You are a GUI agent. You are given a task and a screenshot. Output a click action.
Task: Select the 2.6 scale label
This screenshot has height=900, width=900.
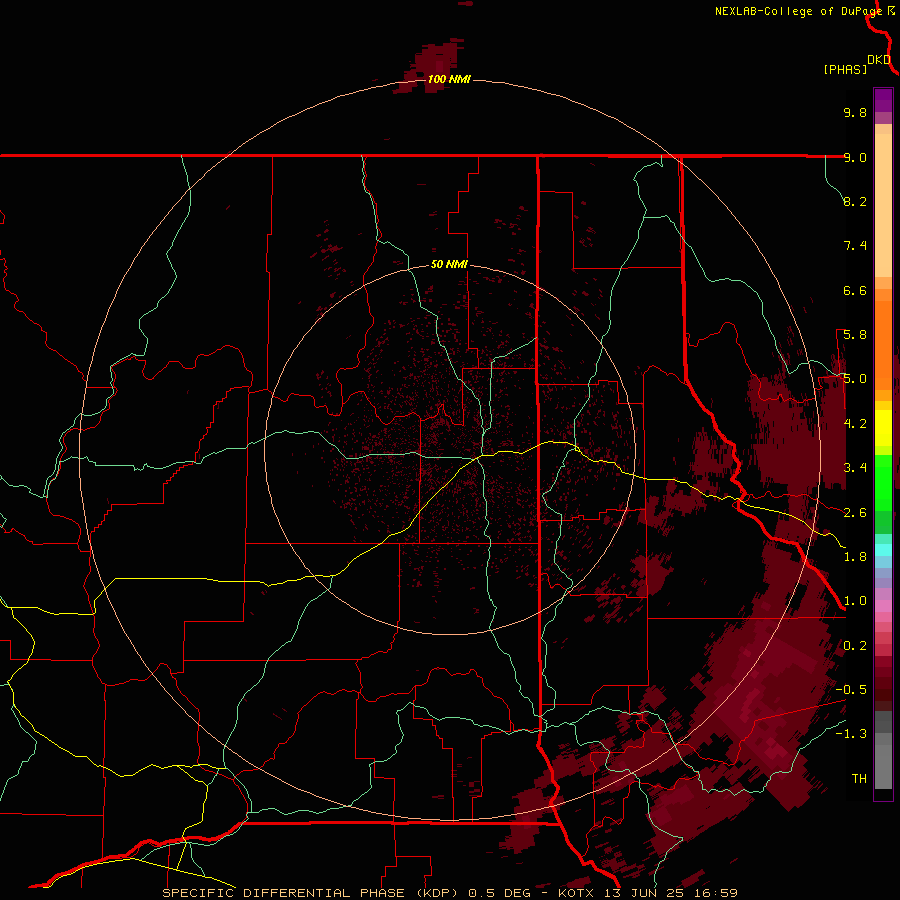click(855, 513)
